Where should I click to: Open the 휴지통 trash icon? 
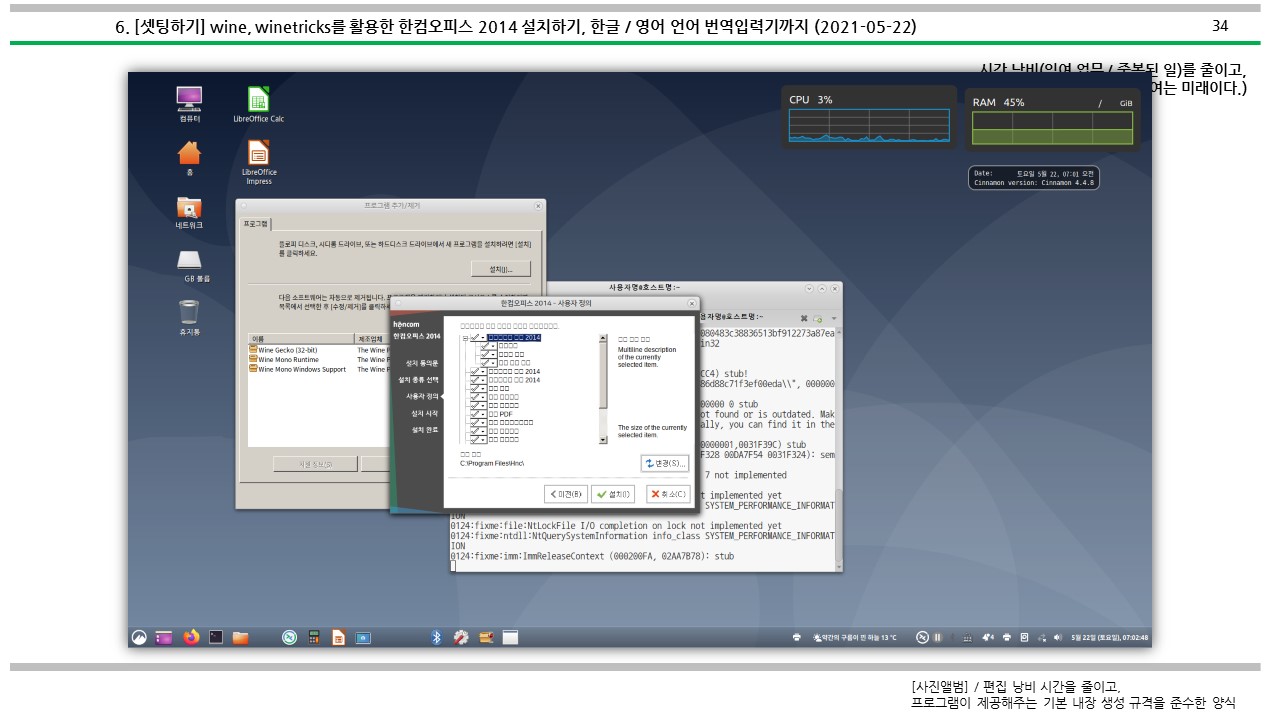click(189, 317)
